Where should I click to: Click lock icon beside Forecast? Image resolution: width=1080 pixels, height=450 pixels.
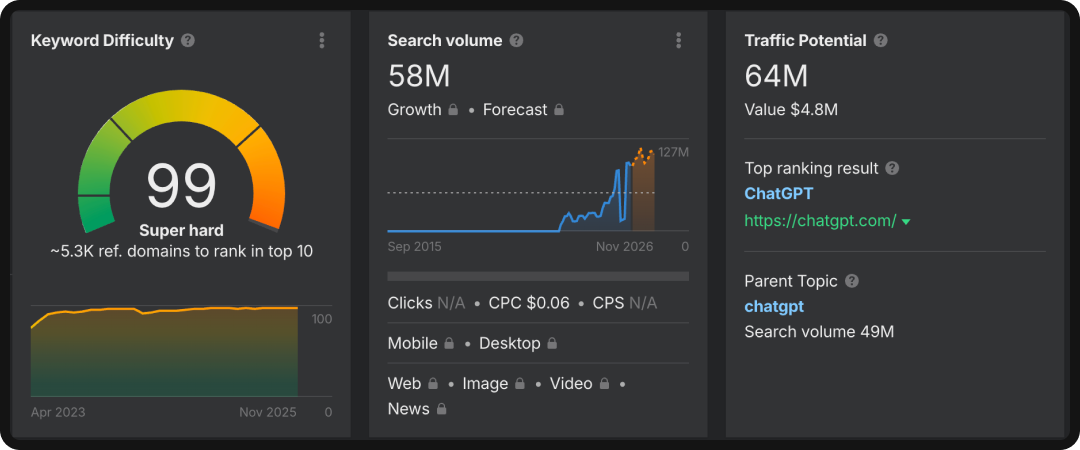[x=559, y=109]
